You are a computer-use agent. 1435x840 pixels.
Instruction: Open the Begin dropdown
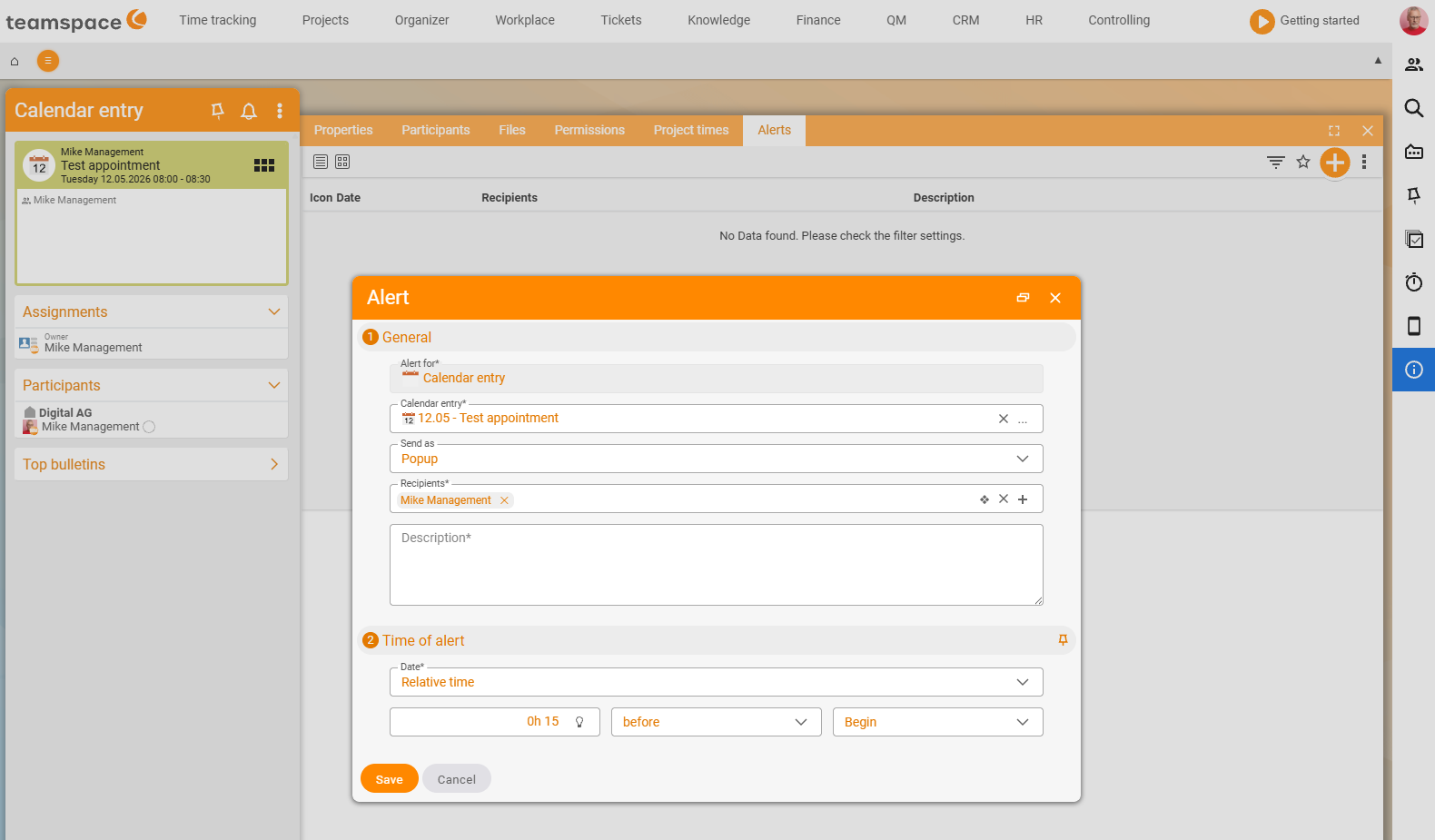point(938,722)
